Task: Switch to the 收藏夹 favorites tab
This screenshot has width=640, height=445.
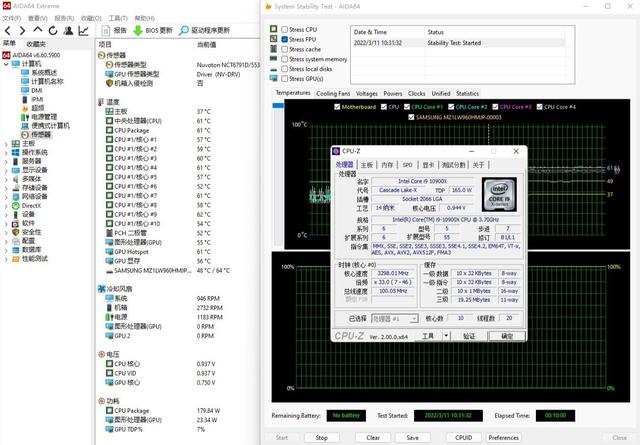Action: pos(36,44)
